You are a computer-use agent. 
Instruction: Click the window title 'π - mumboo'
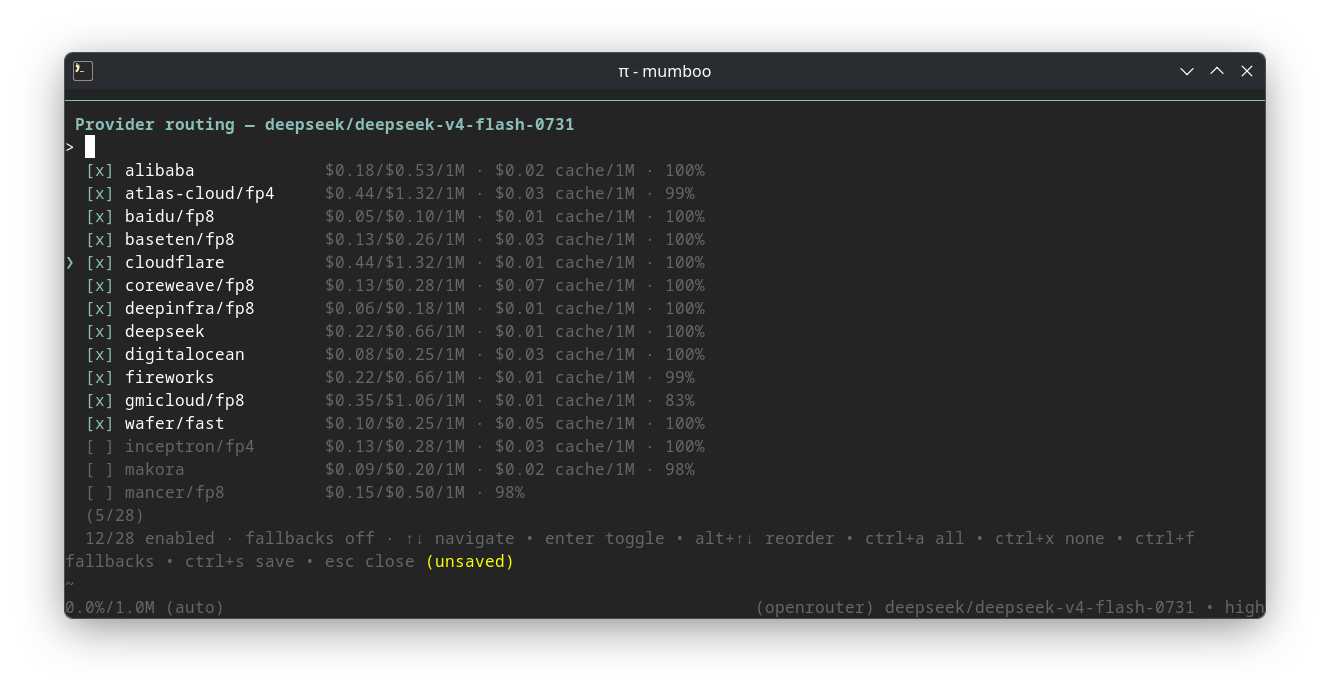click(665, 71)
